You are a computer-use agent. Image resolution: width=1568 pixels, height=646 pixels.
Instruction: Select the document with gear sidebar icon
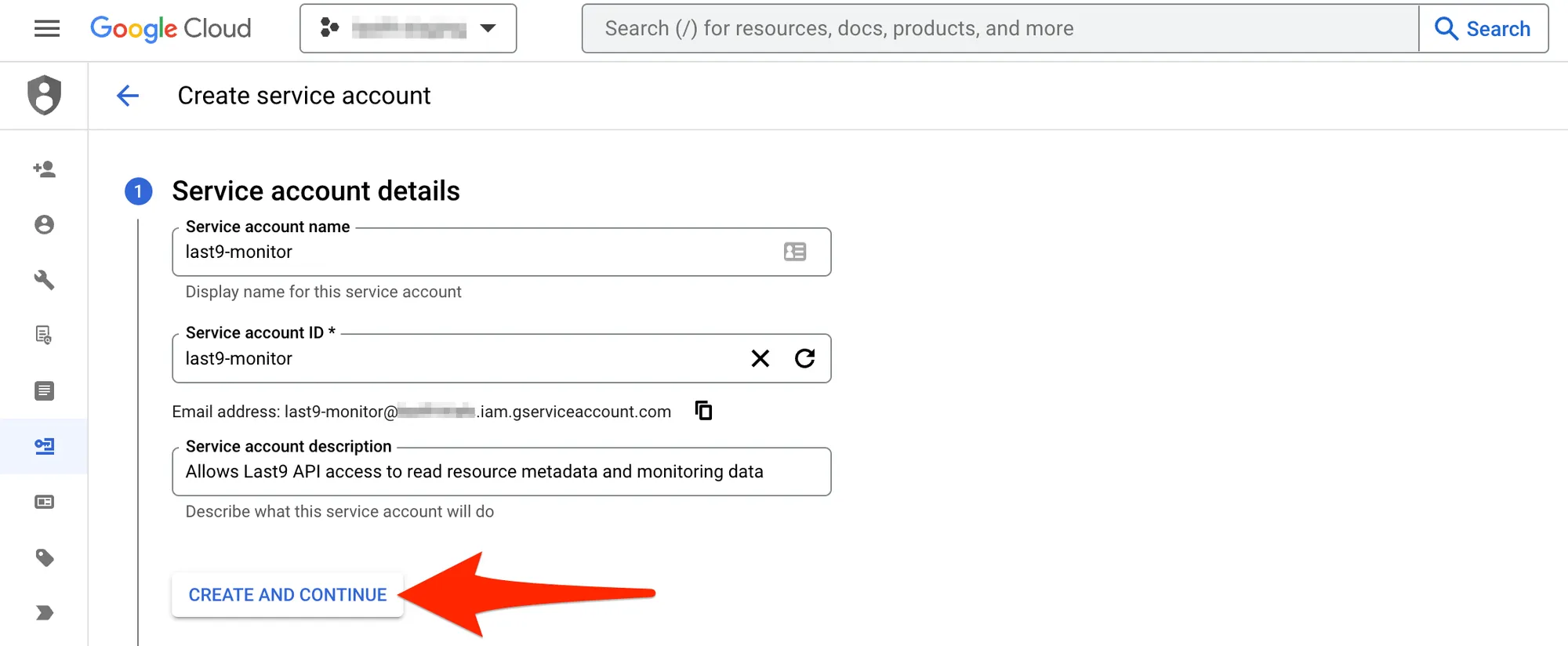tap(45, 336)
